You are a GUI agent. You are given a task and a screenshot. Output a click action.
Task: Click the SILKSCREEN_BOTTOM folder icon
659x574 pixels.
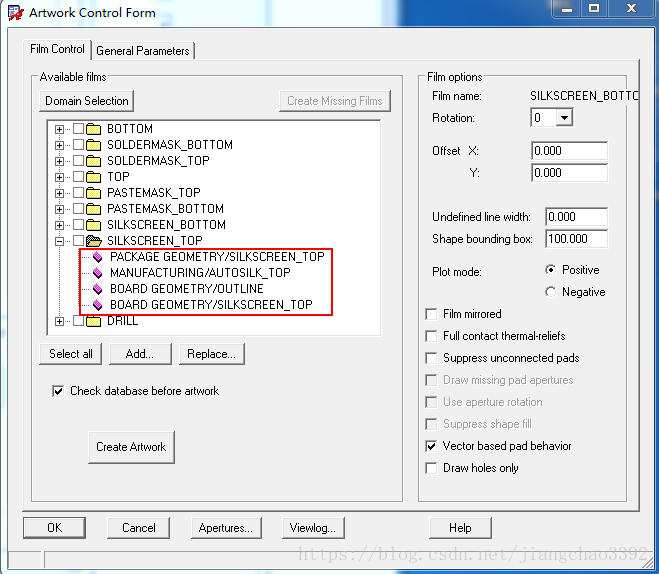[x=93, y=225]
